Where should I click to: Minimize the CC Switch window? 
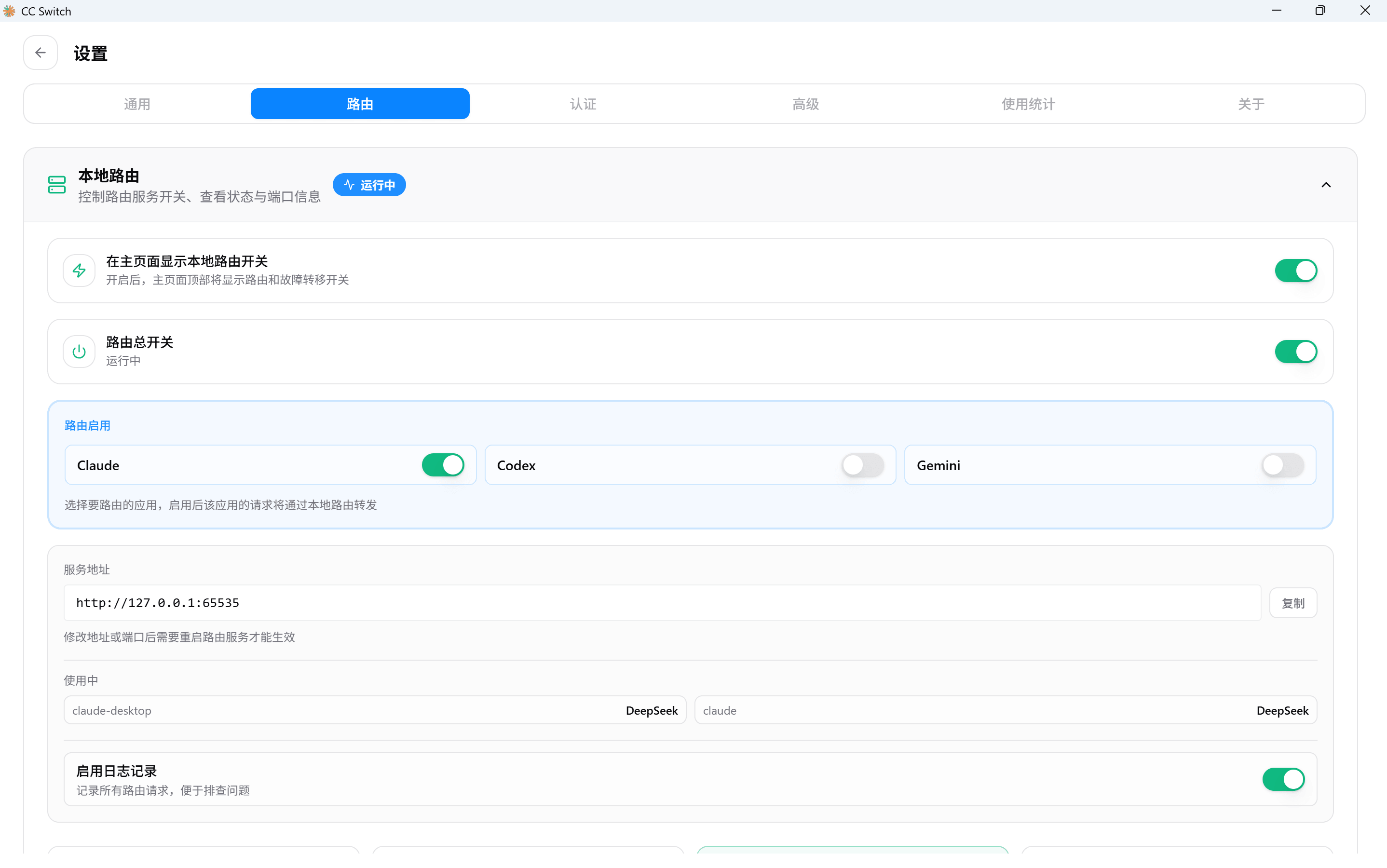[x=1276, y=11]
